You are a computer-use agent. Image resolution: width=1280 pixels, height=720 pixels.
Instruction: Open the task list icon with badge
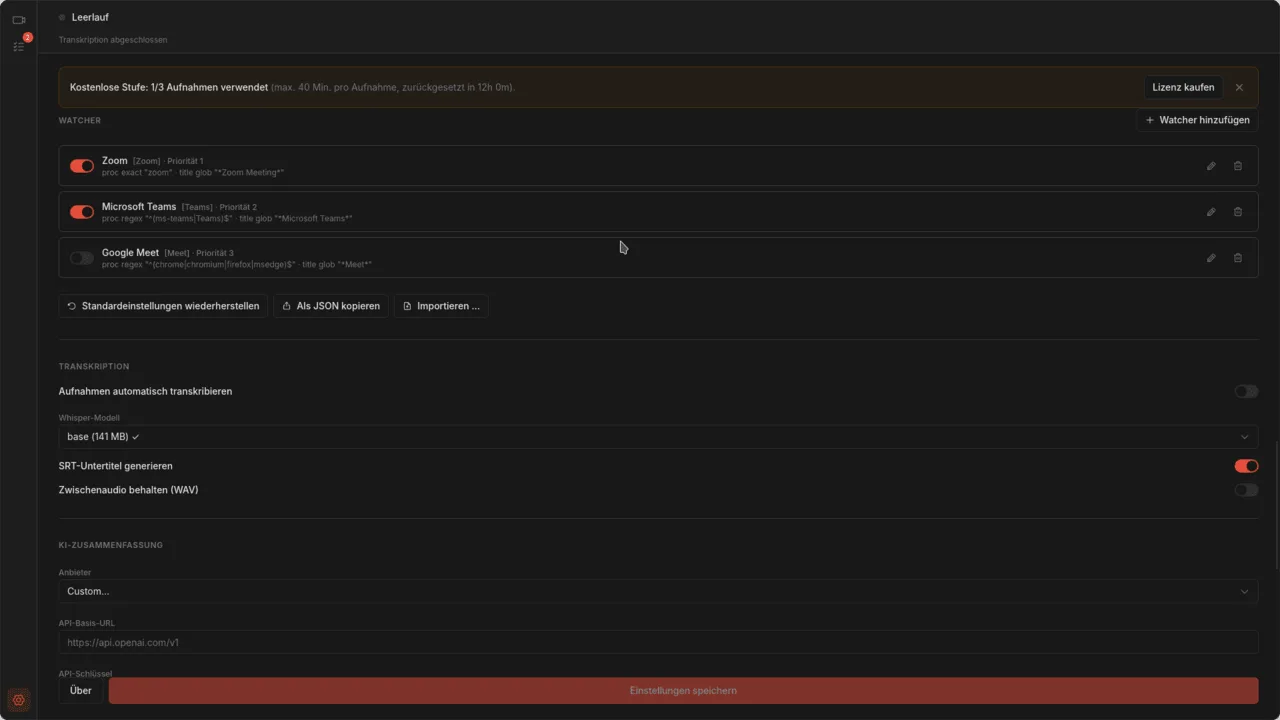18,46
